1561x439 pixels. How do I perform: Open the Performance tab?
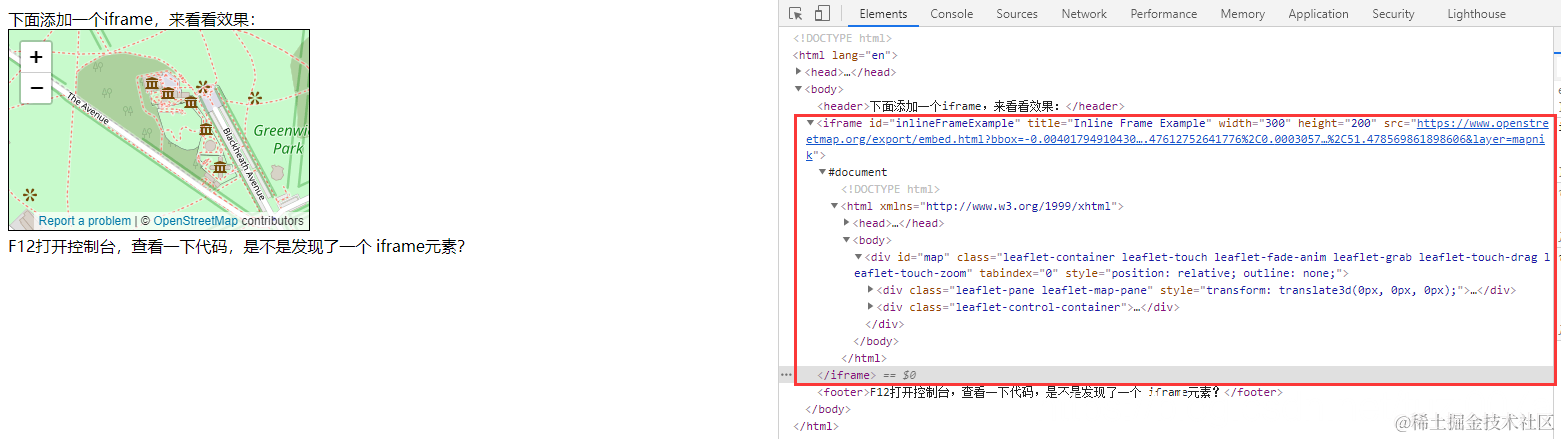1164,13
